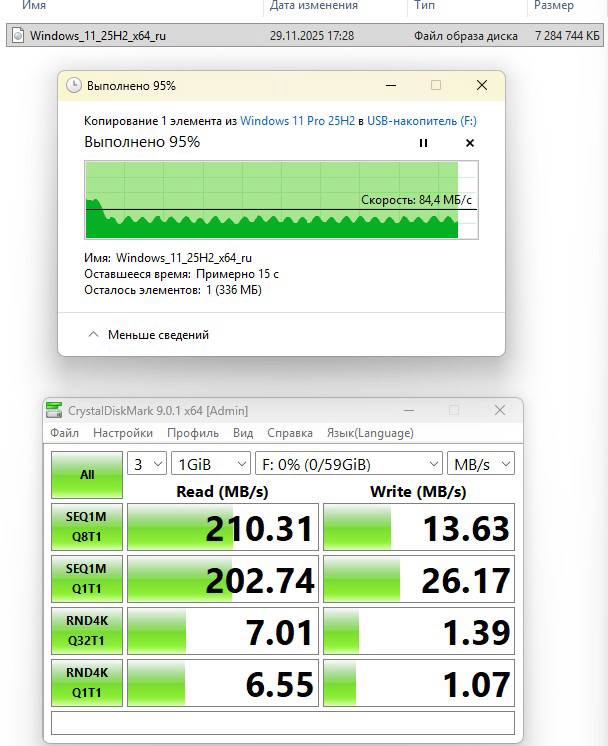This screenshot has width=608, height=746.
Task: Open the Файл menu
Action: [65, 433]
